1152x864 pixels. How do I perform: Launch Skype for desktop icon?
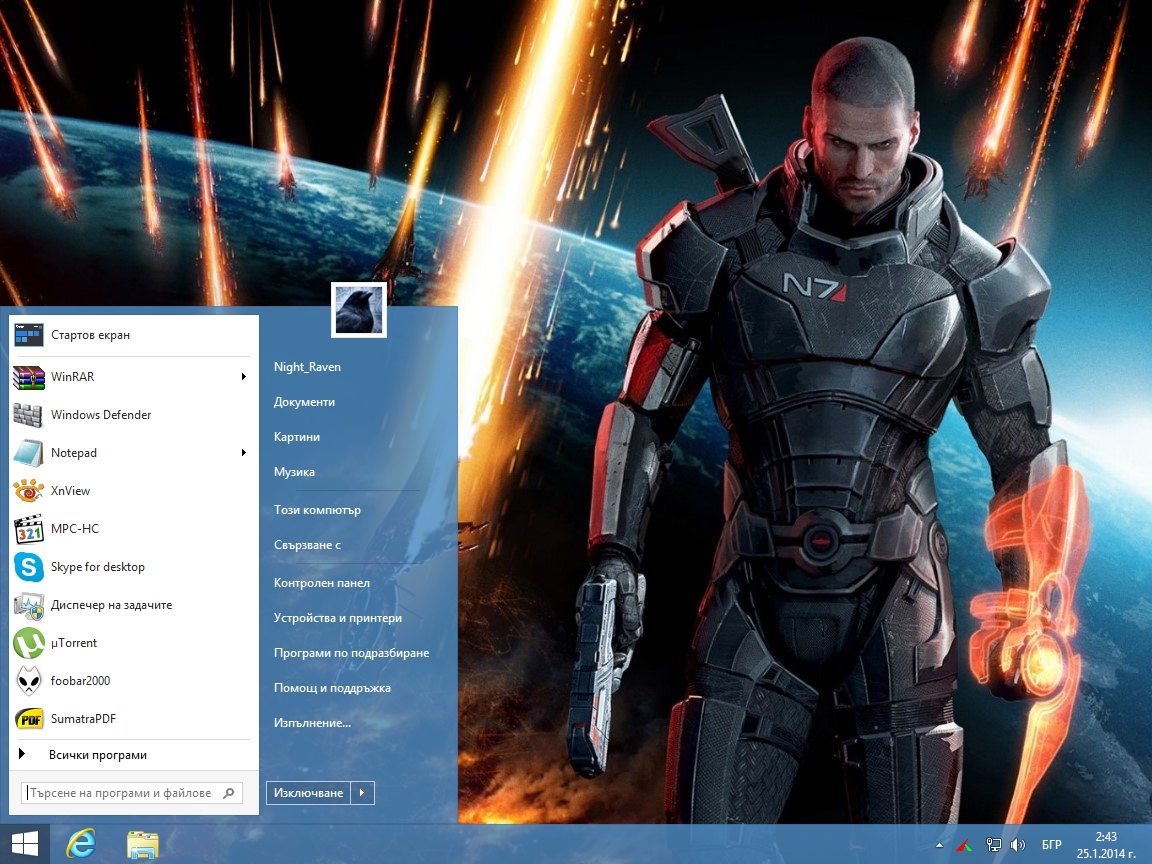pos(29,567)
